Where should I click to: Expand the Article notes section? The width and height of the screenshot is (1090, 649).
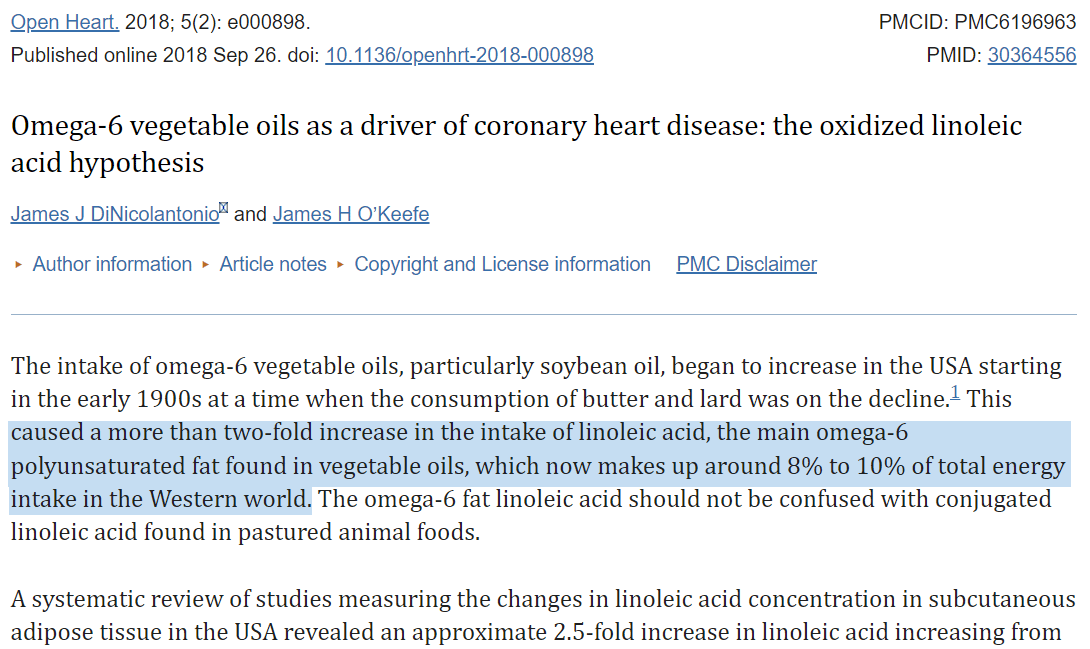point(272,264)
